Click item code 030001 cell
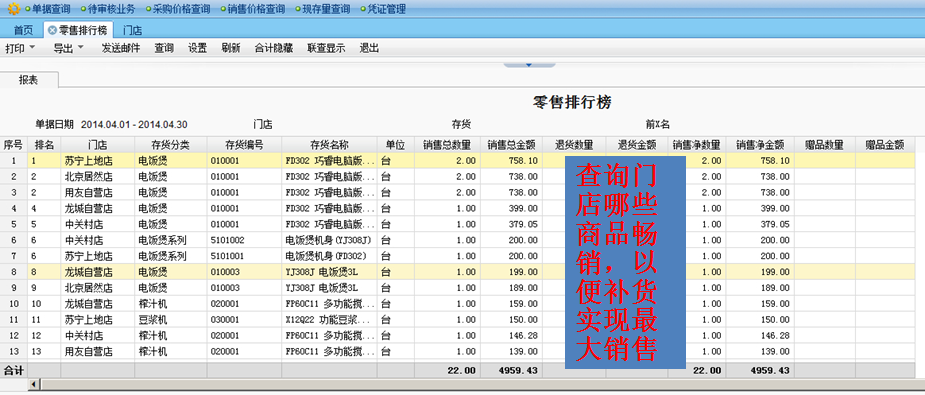This screenshot has height=395, width=925. (x=244, y=320)
